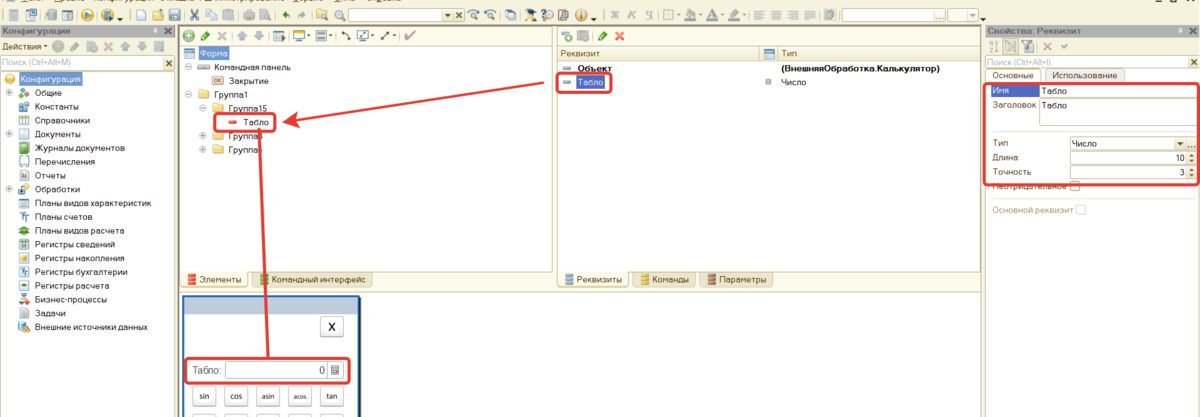Click the red delete attribute icon
This screenshot has height=417, width=1200.
619,36
